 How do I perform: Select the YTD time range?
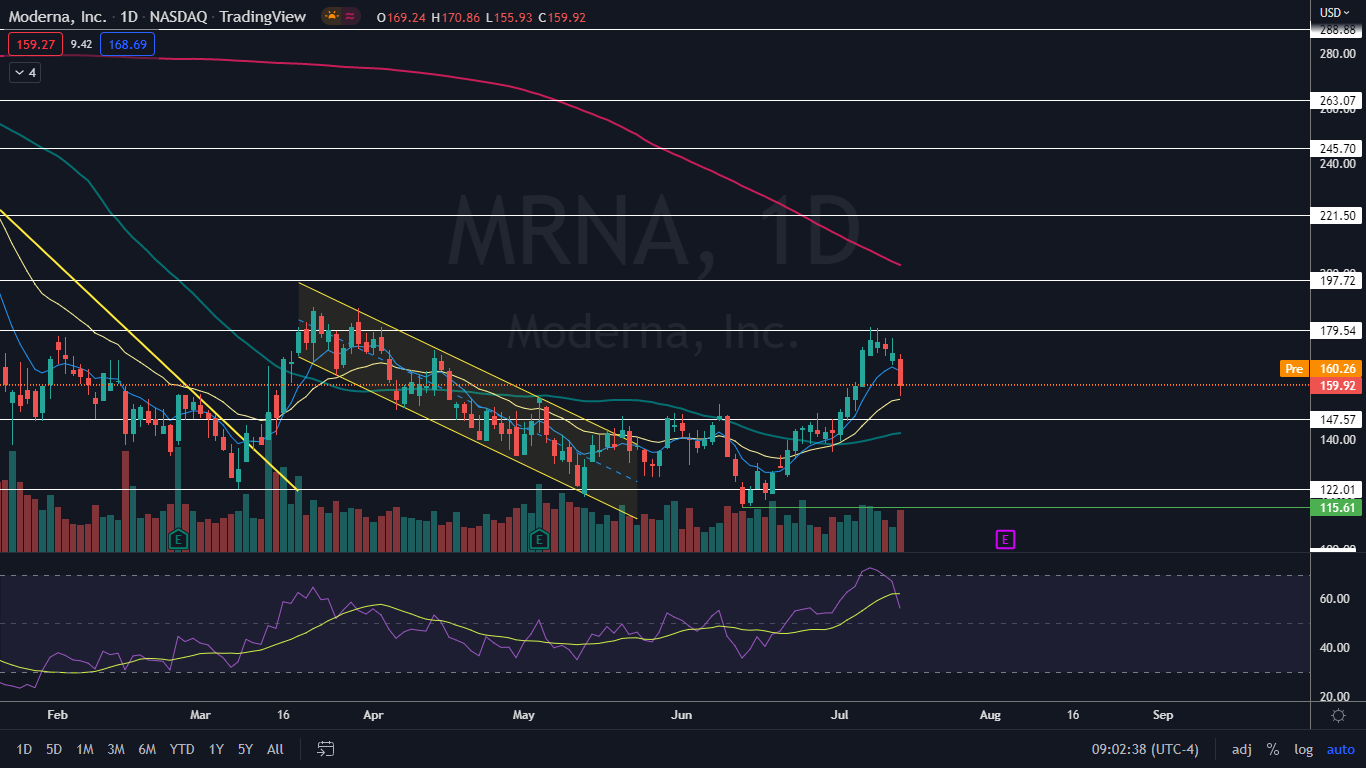pos(182,749)
